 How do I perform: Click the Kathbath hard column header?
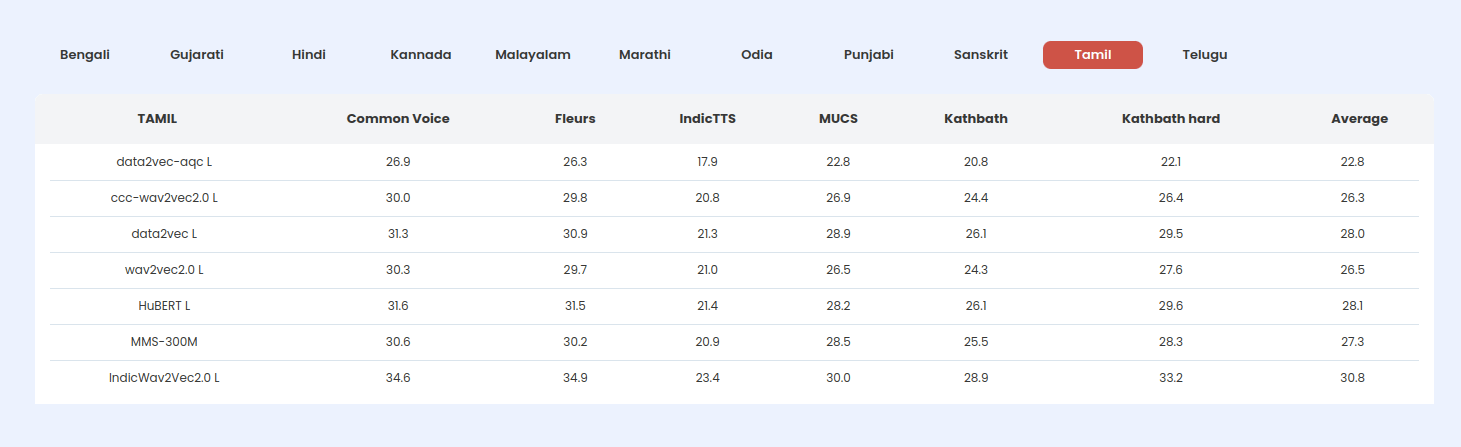click(x=1171, y=119)
